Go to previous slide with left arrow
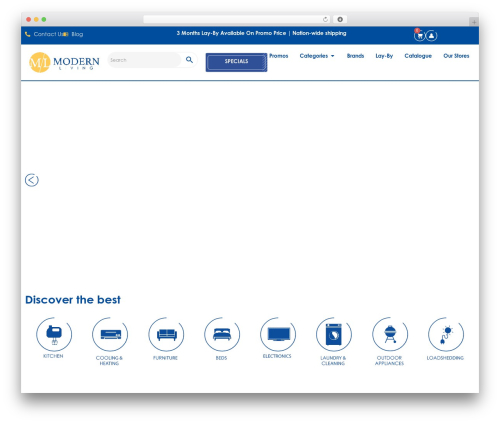500x423 pixels. pyautogui.click(x=32, y=180)
